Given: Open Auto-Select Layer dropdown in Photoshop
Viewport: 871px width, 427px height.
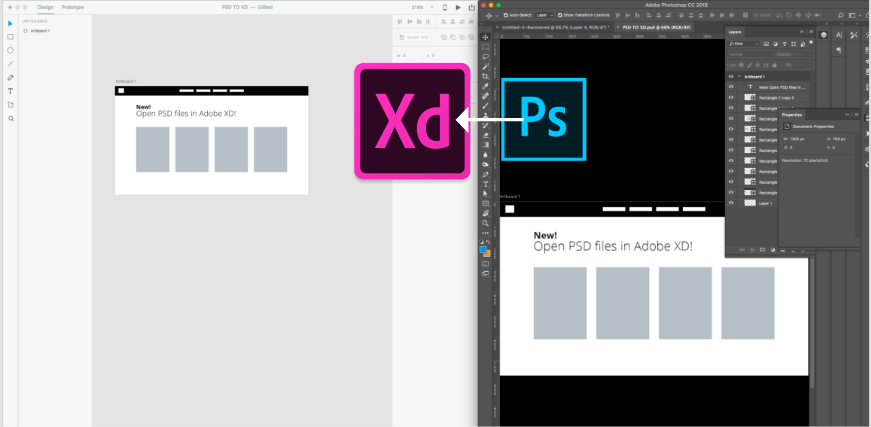Looking at the screenshot, I should [x=544, y=15].
